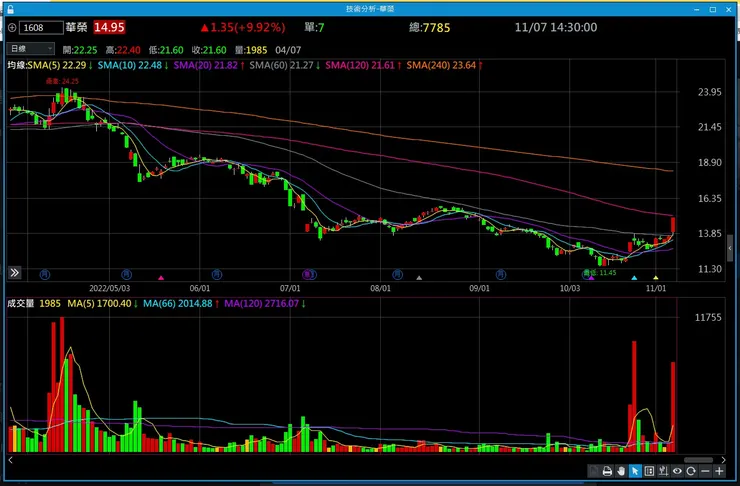Click the 04/07 date label
This screenshot has height=486, width=740.
[x=288, y=50]
